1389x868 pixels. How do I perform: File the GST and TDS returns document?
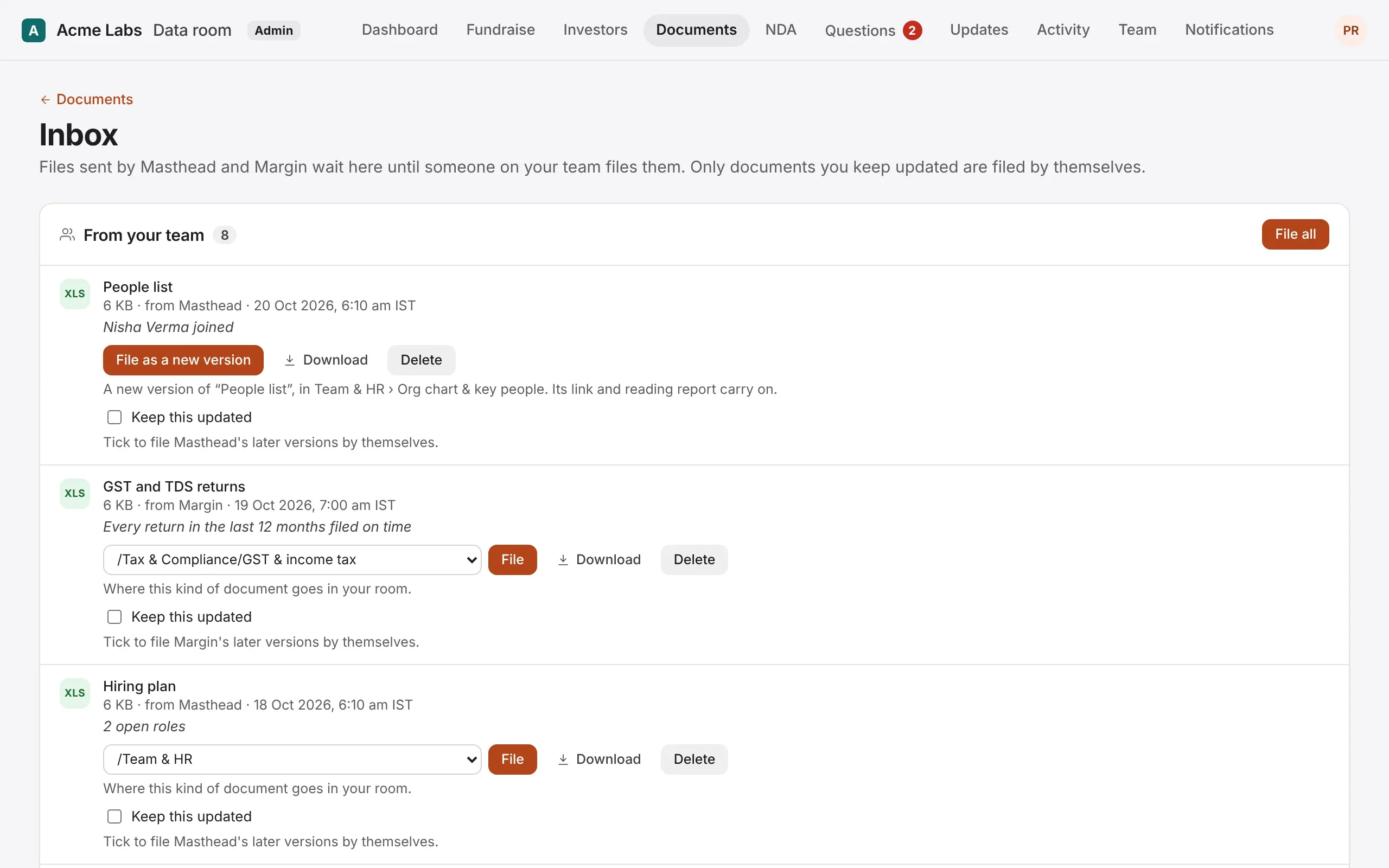pyautogui.click(x=512, y=560)
